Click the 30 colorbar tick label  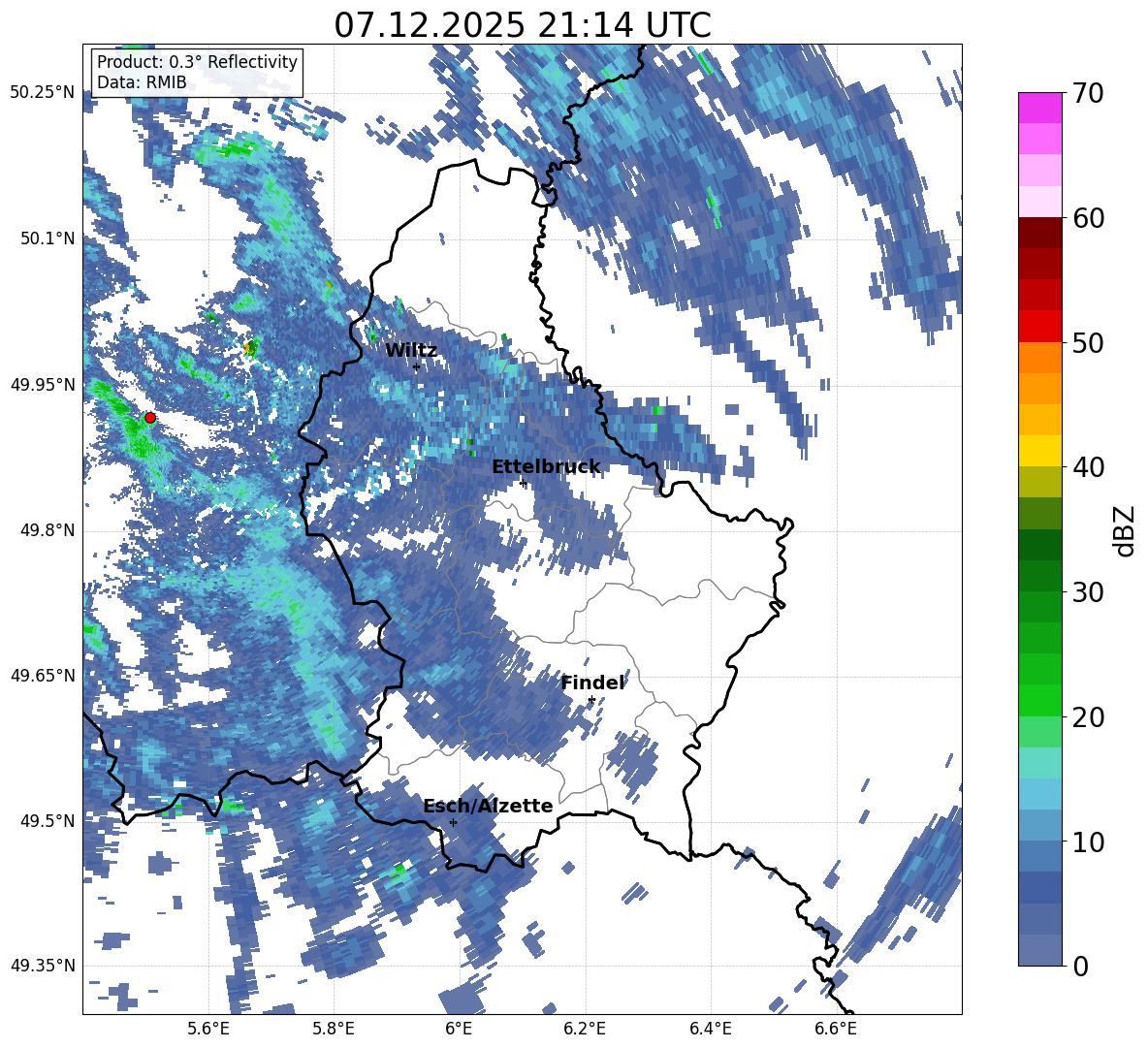pyautogui.click(x=1088, y=592)
